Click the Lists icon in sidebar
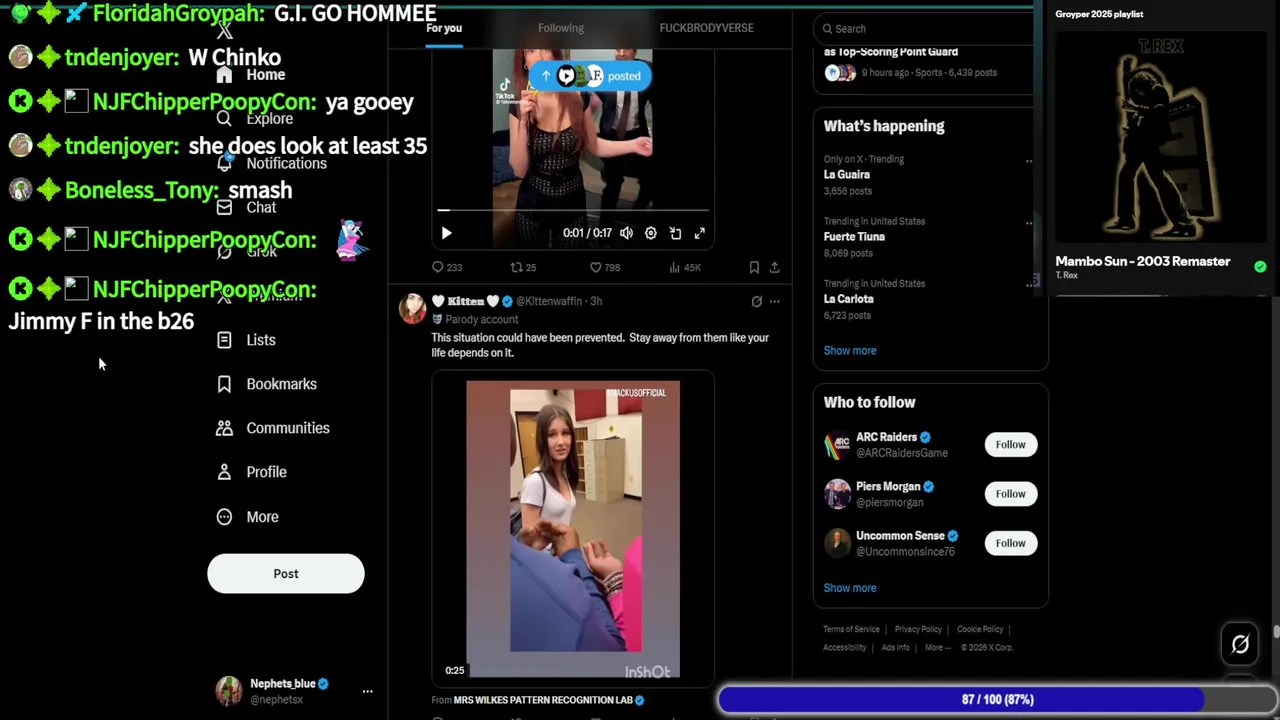 [x=224, y=340]
